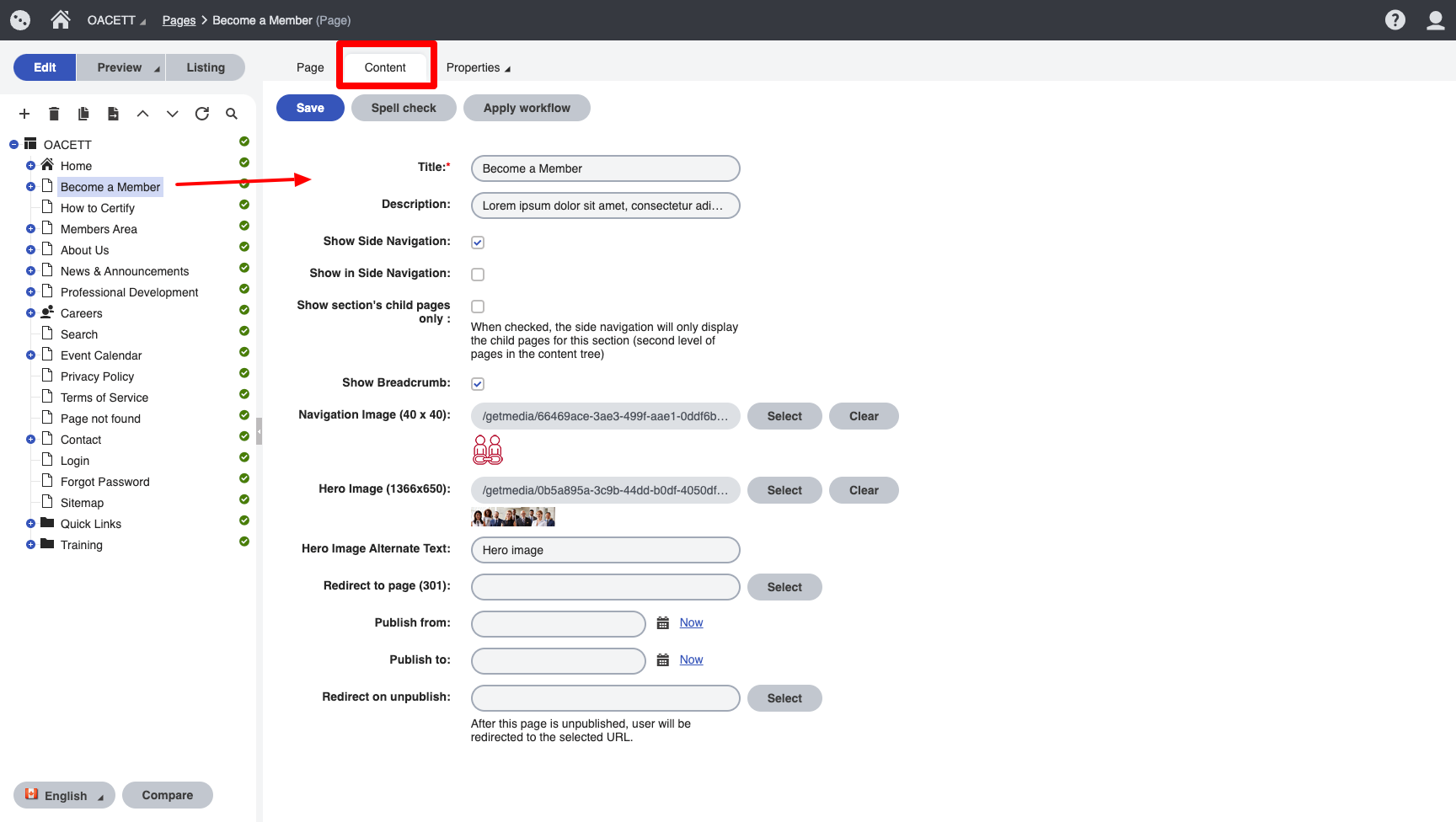Disable the Show Breadcrumb checkbox
Screen dimensions: 1456x822
pyautogui.click(x=478, y=384)
